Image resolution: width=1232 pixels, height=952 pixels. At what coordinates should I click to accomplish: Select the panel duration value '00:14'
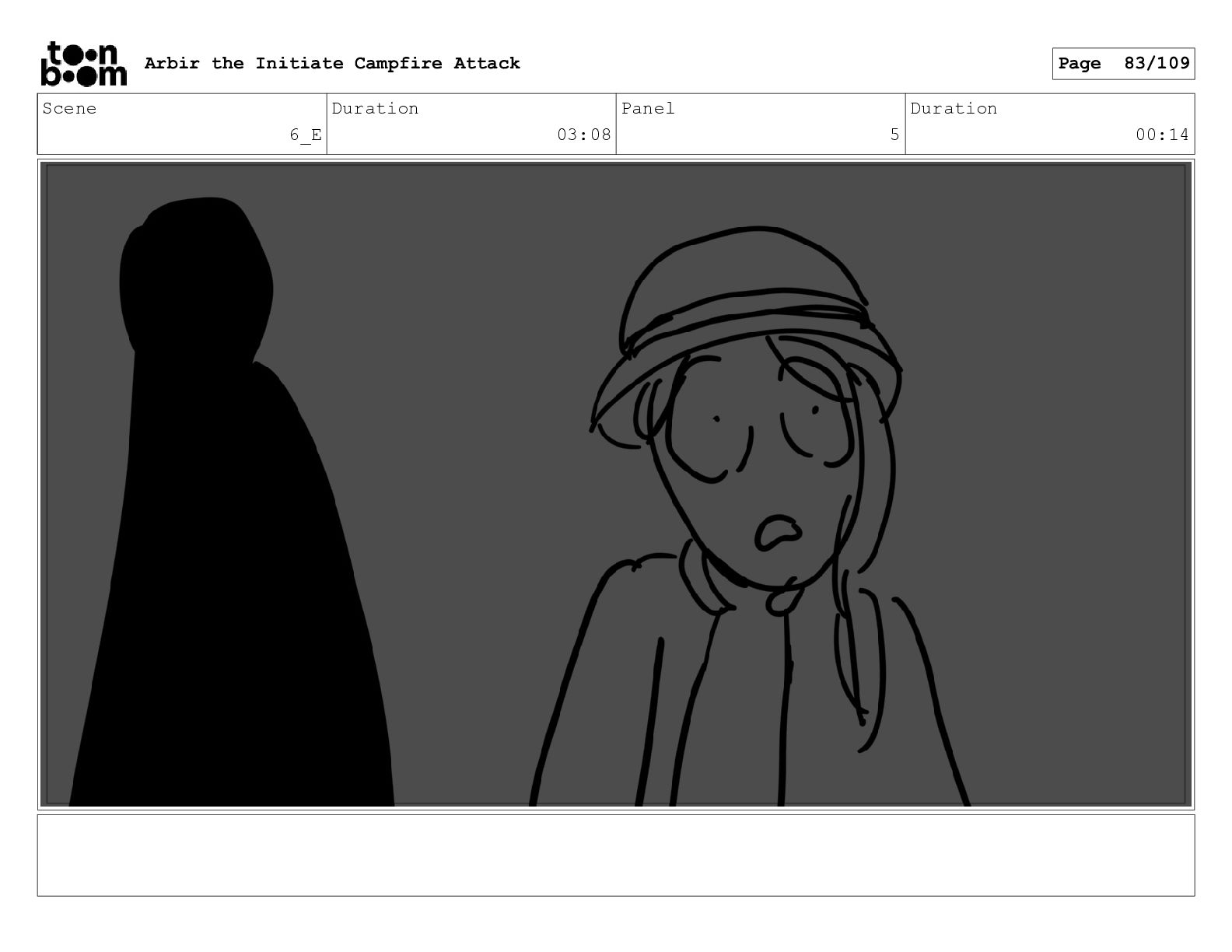point(1162,135)
